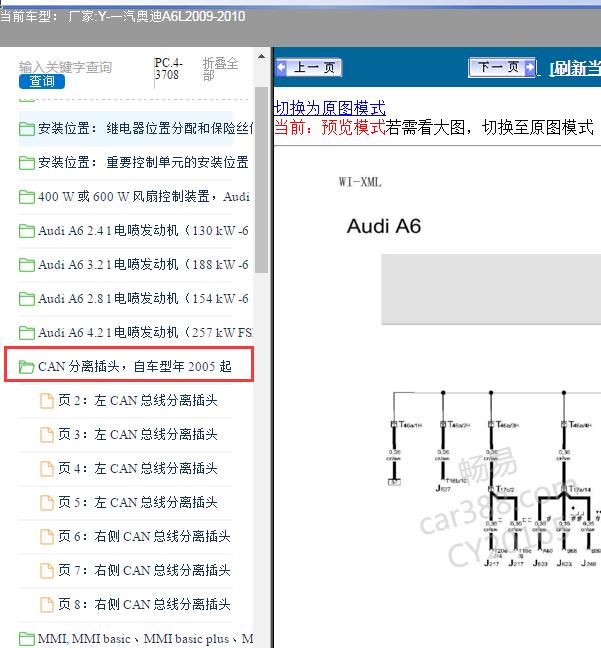
Task: Click the 当前：预览模式 status text
Action: click(329, 127)
